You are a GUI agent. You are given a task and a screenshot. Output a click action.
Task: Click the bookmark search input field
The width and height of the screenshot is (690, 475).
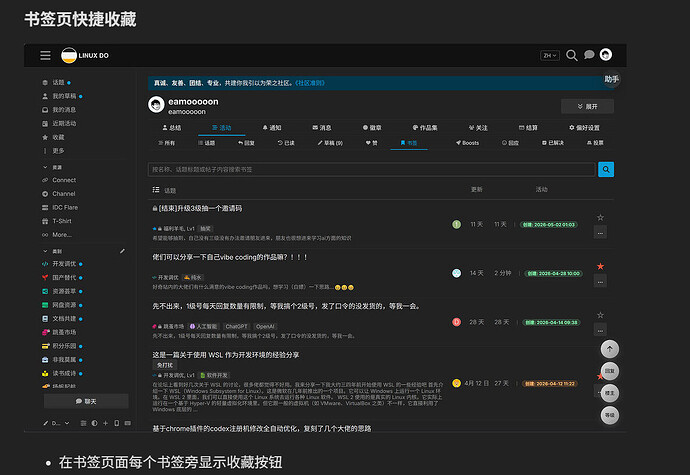pos(372,169)
